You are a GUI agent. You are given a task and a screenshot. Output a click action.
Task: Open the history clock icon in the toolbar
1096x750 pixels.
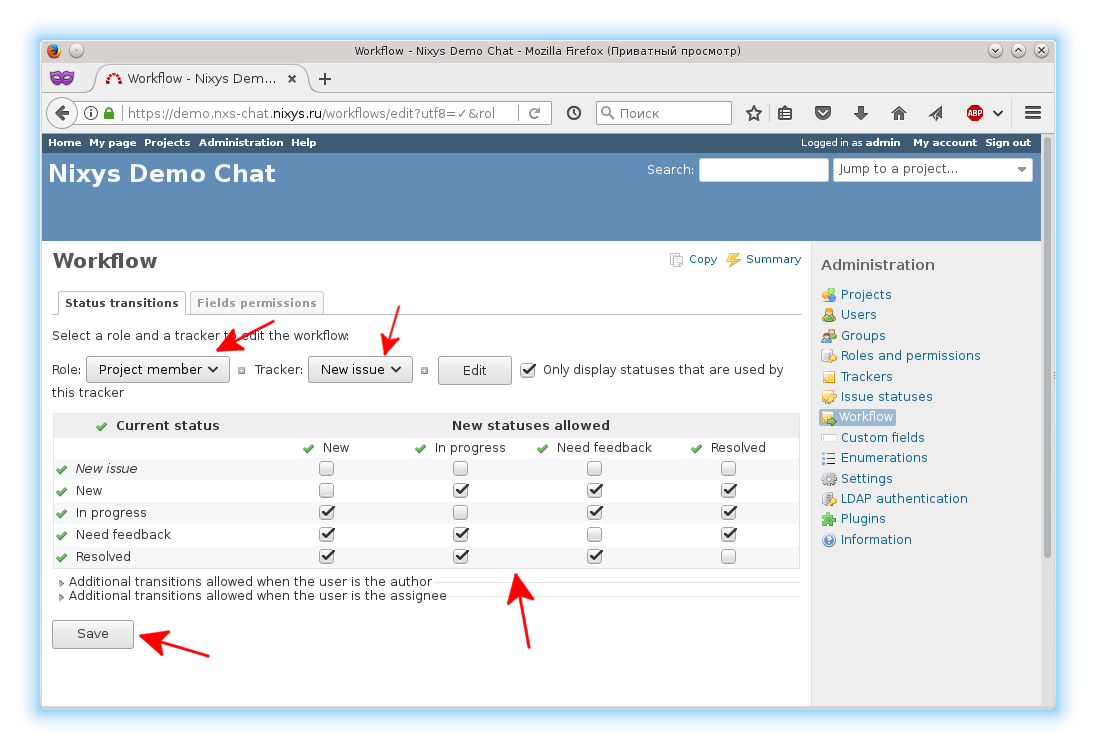pos(574,113)
